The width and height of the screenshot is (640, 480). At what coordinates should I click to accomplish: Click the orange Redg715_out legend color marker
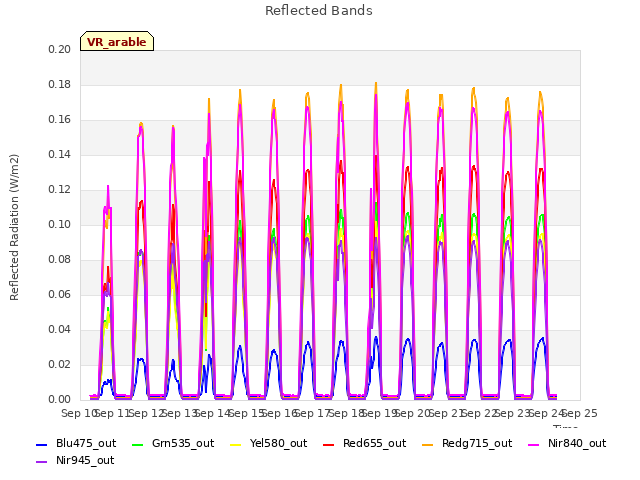428,444
